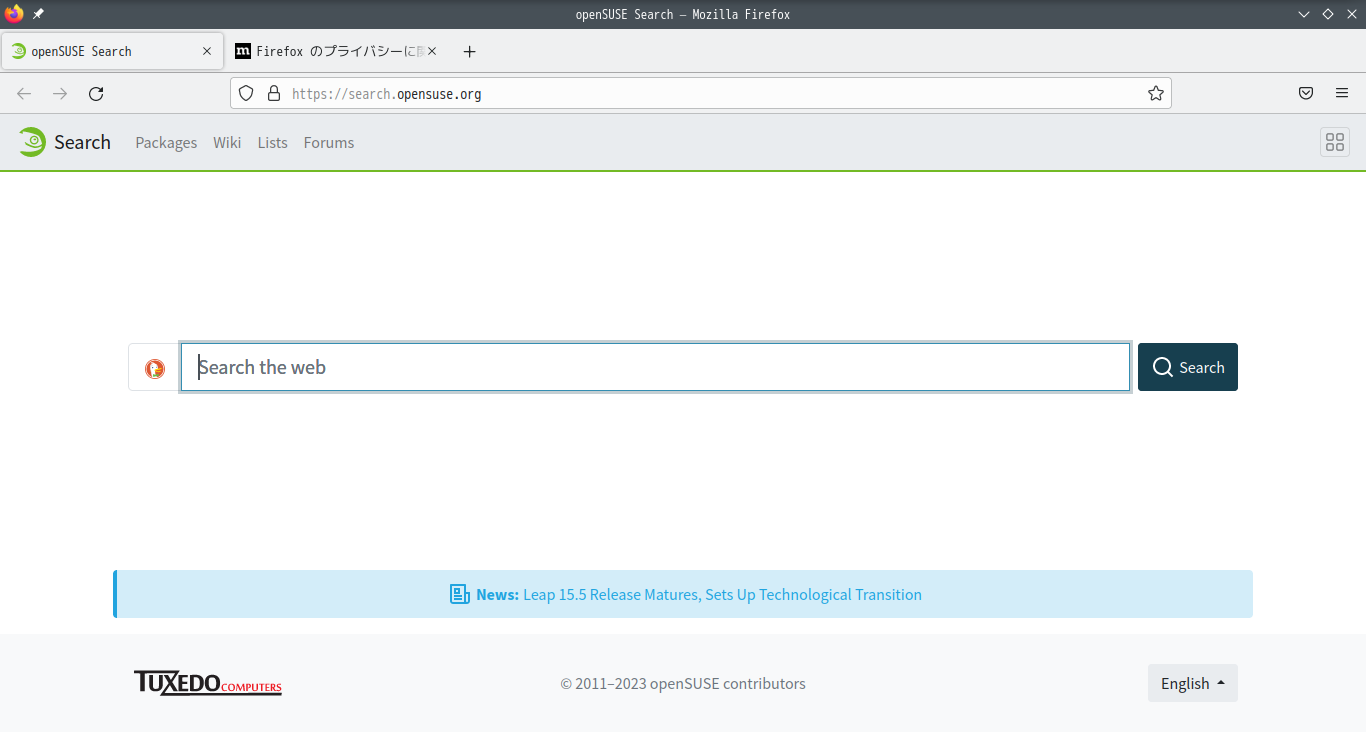Bookmark this page with star icon
1366x732 pixels.
tap(1156, 93)
